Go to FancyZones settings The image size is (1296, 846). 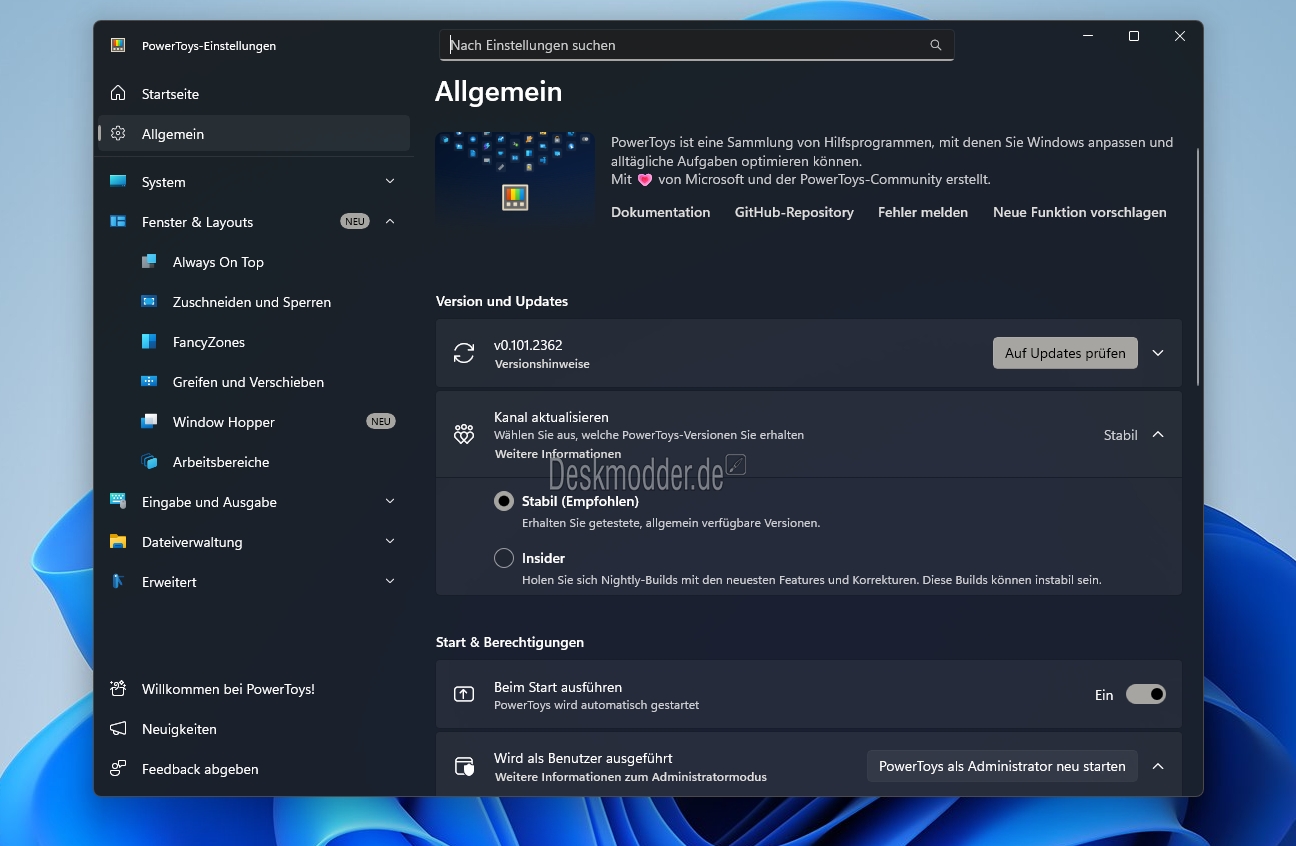point(254,342)
